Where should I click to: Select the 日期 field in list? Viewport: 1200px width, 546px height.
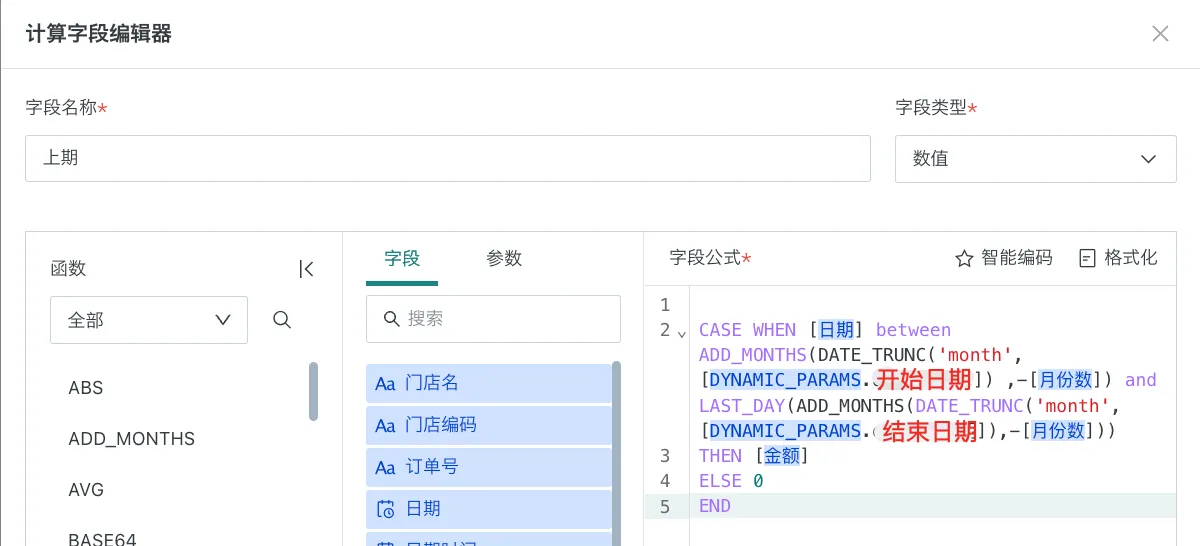[x=488, y=509]
